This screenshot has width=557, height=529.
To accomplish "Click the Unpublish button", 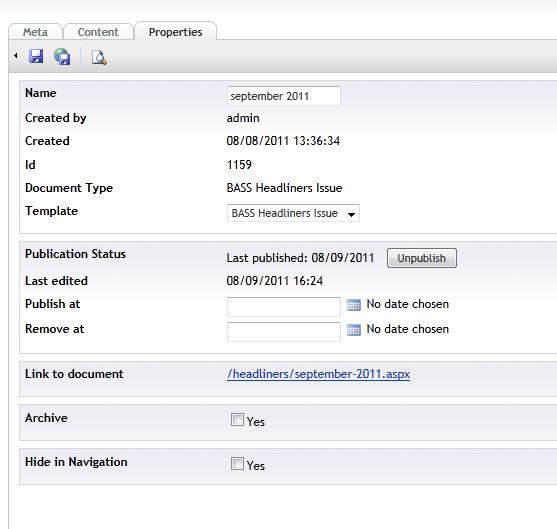I will click(422, 258).
